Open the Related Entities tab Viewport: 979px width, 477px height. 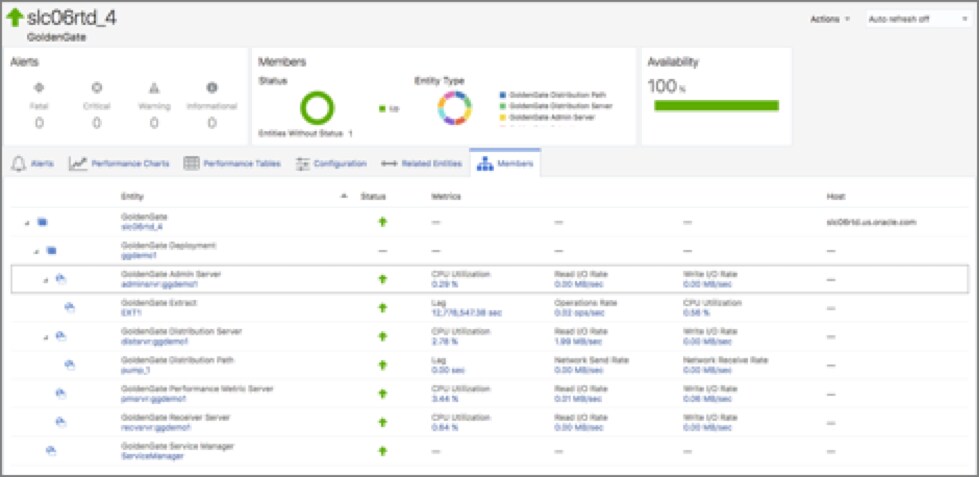421,163
